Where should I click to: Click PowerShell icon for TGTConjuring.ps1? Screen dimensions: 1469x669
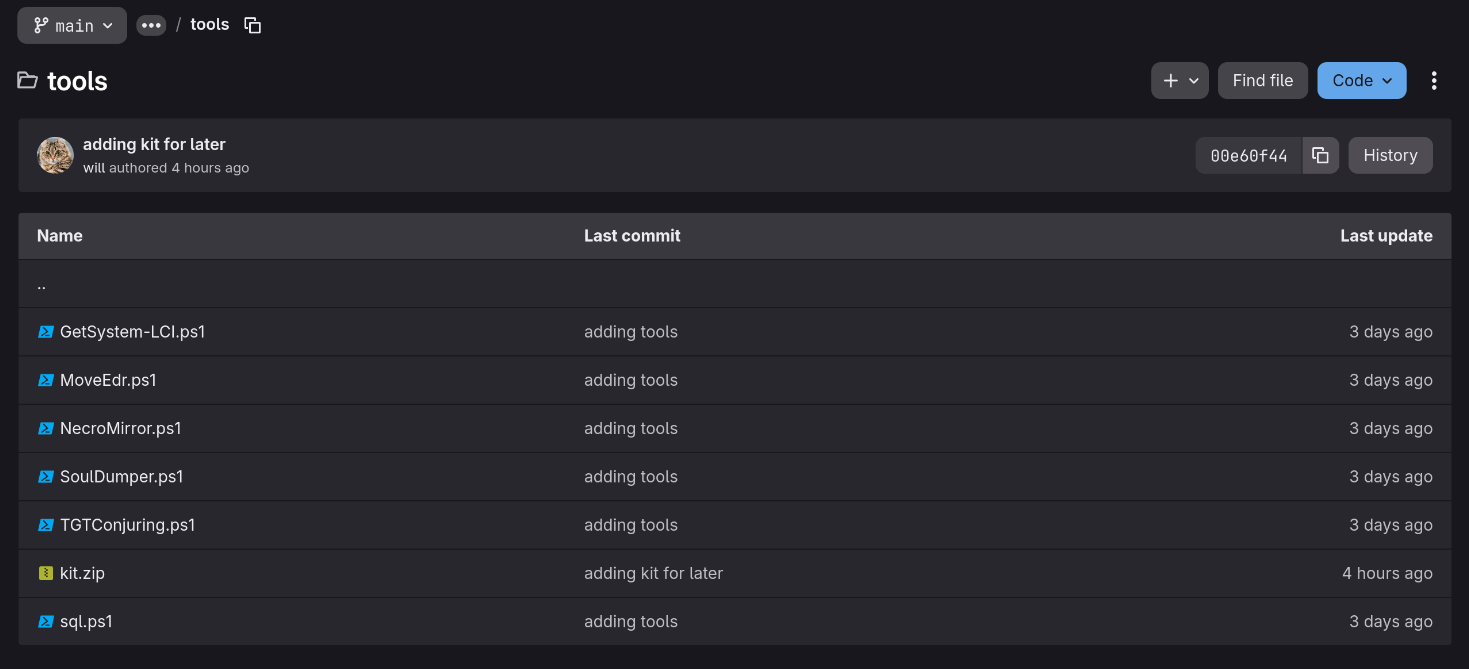(x=45, y=525)
